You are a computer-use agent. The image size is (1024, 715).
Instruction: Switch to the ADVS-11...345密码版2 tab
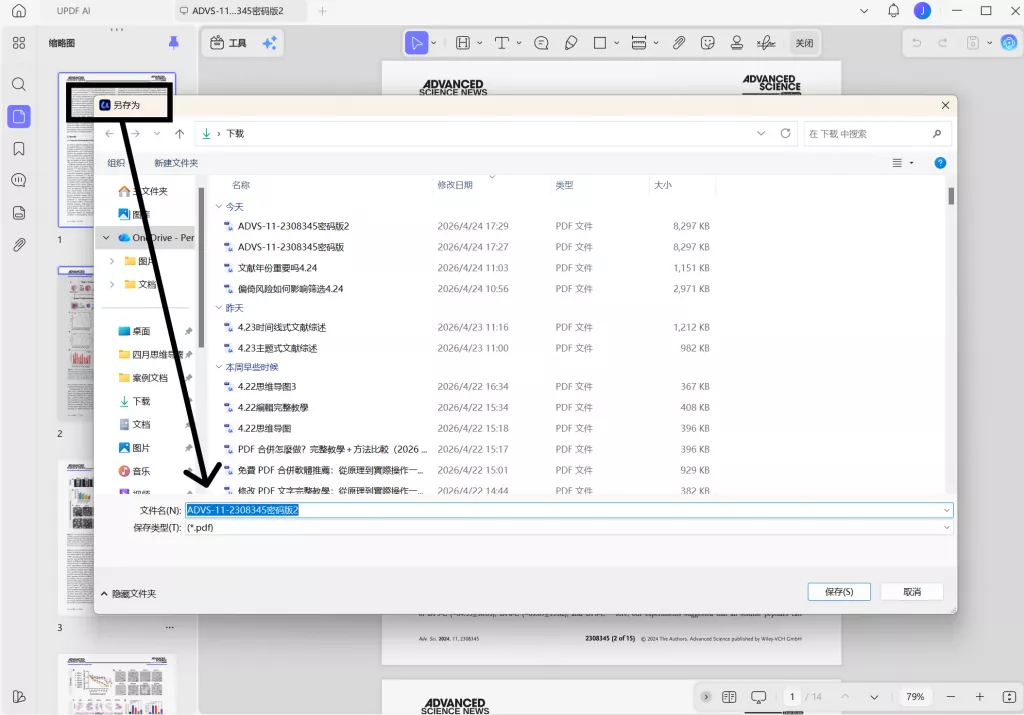click(x=238, y=10)
